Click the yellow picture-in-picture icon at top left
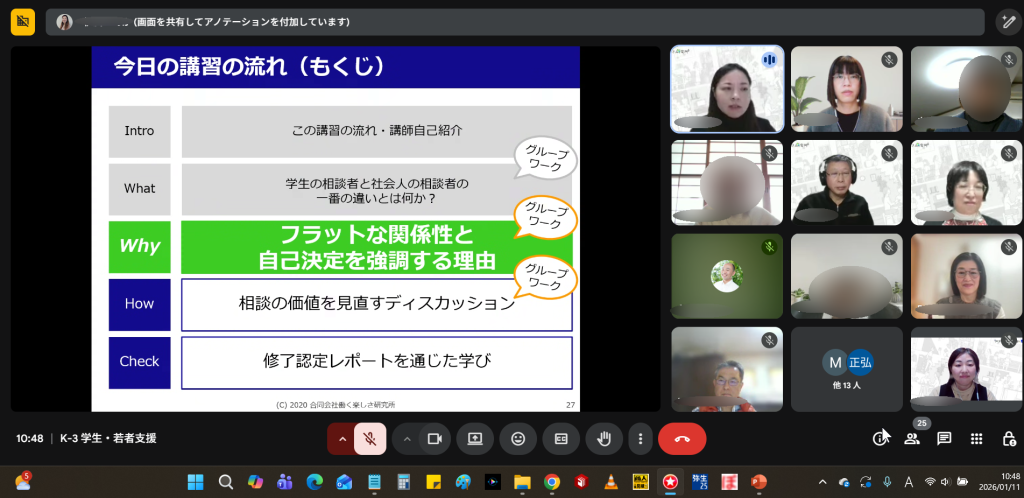The image size is (1024, 498). (22, 21)
